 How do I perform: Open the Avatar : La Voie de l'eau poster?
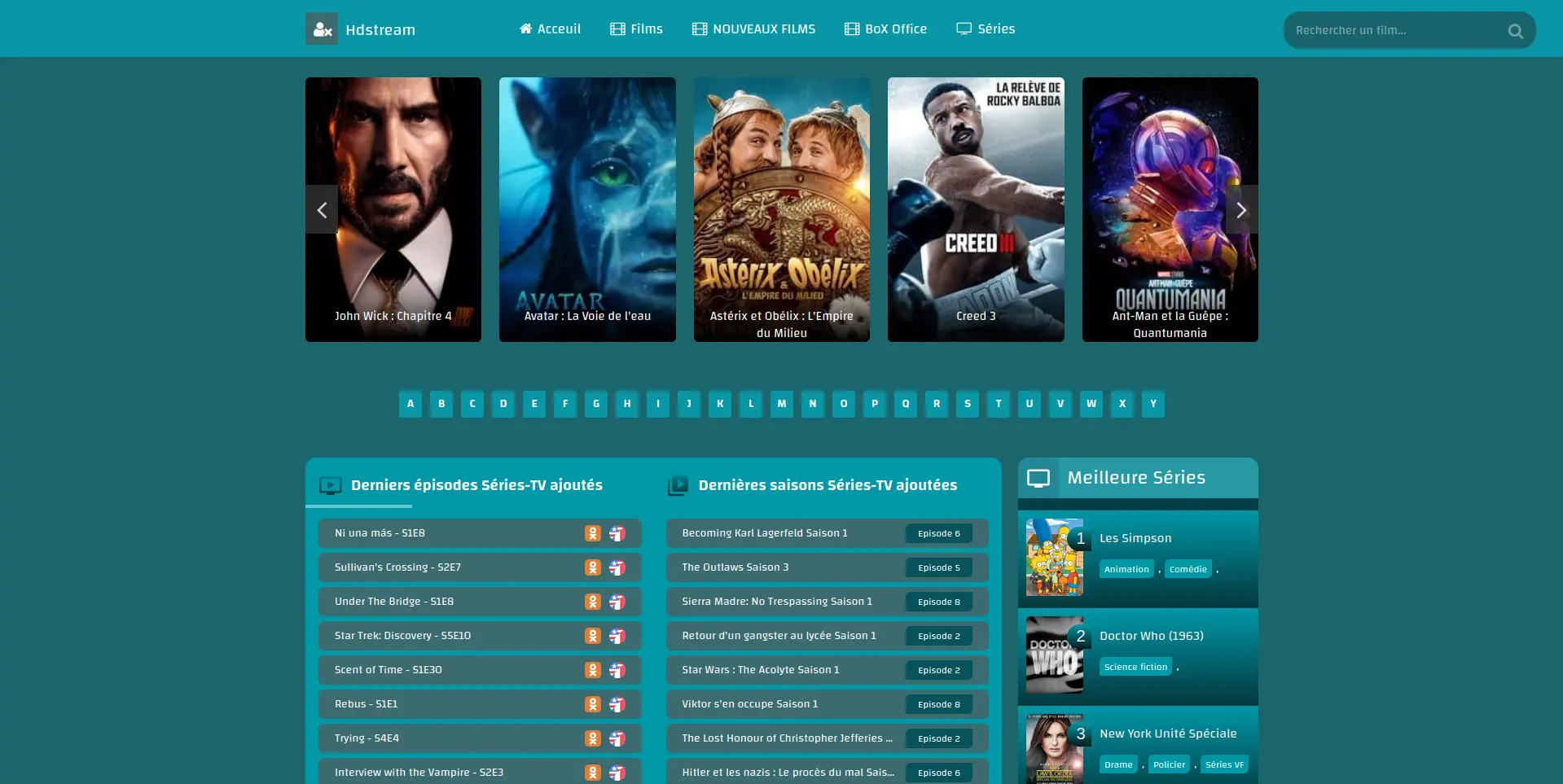click(x=587, y=209)
